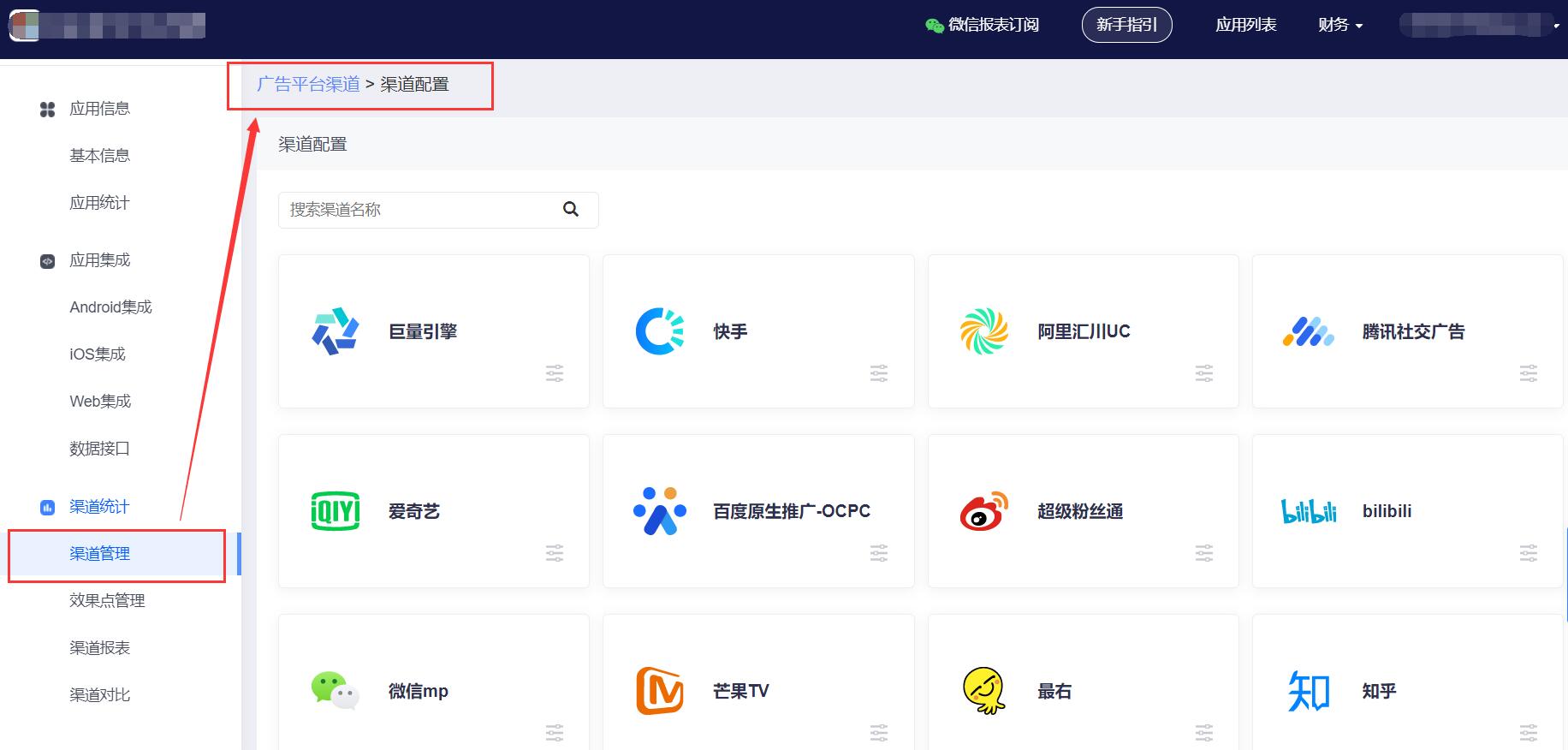Click the 巨量引擎 channel name

(423, 331)
